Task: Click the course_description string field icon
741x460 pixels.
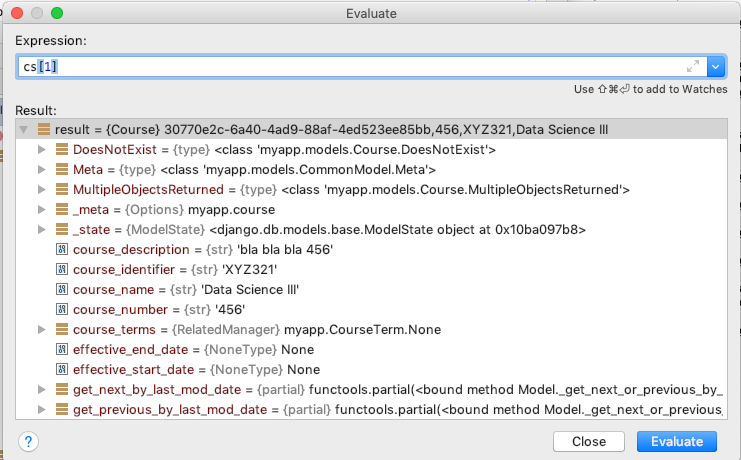Action: tap(62, 249)
